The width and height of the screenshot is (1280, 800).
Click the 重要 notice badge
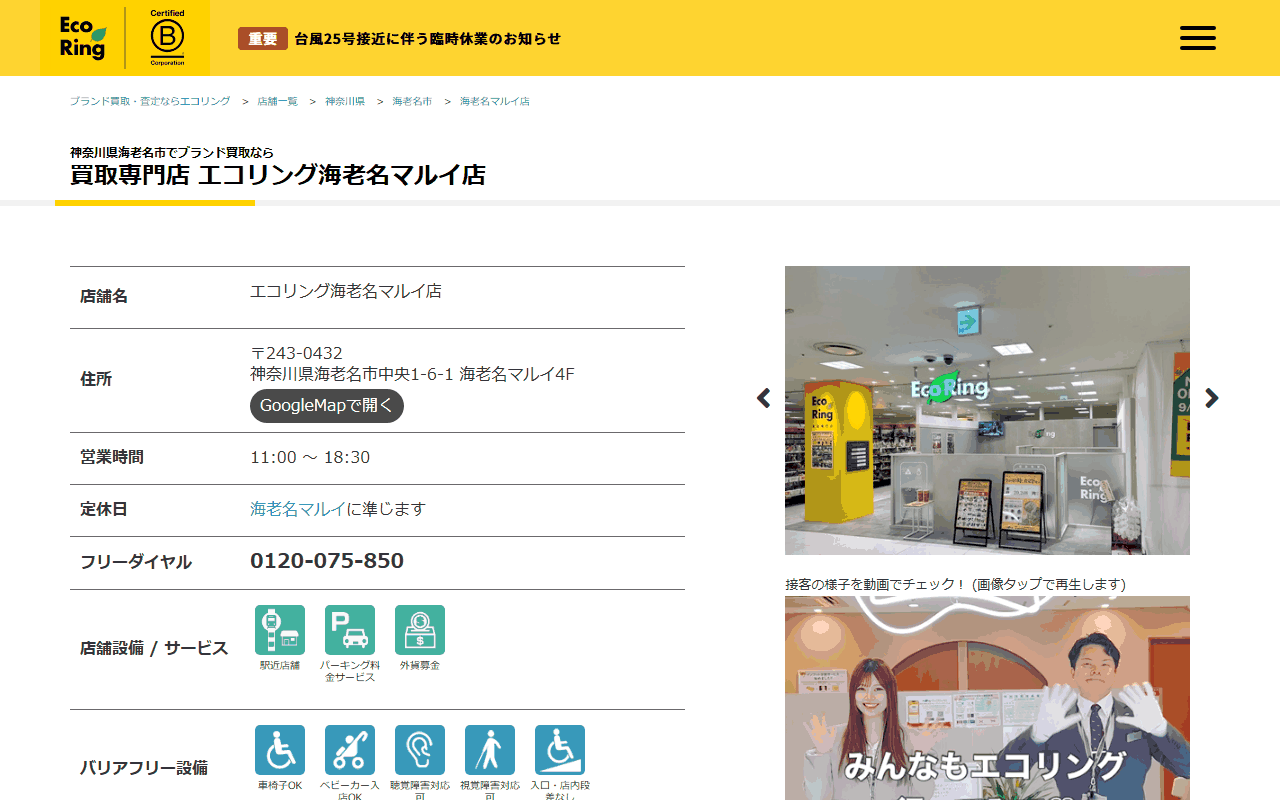(x=263, y=39)
